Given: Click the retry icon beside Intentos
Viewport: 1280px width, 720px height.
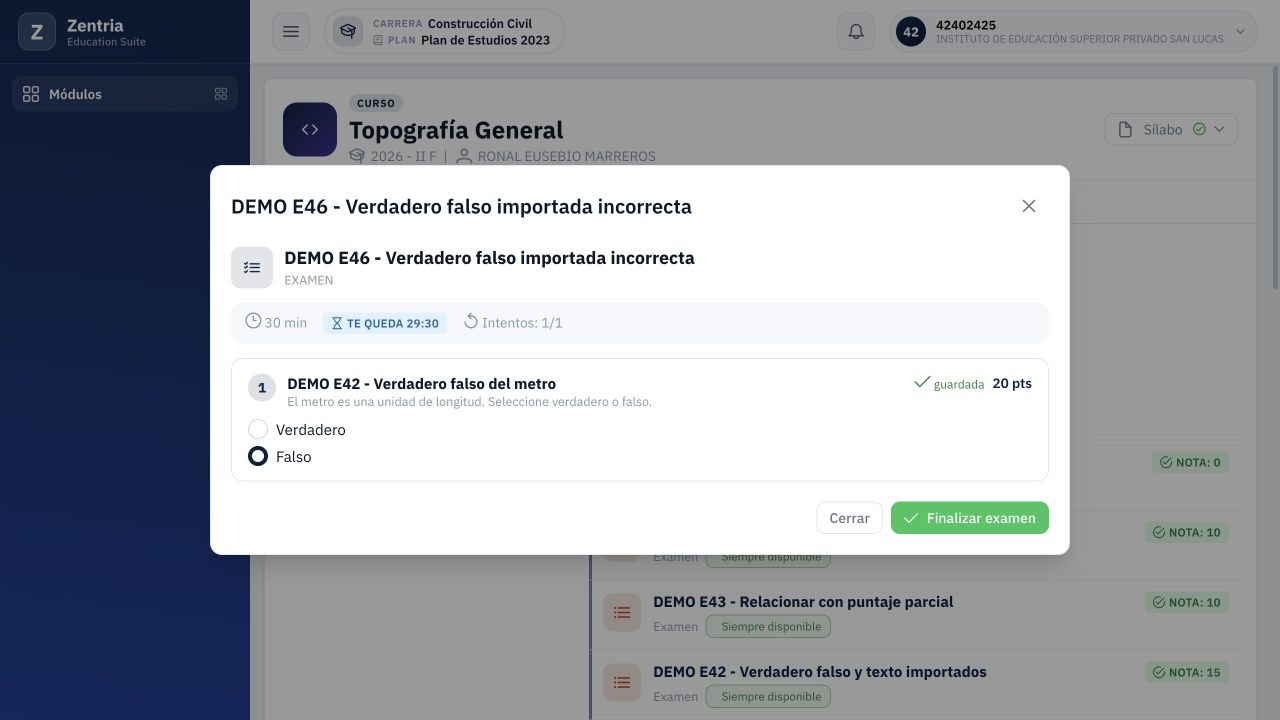Looking at the screenshot, I should [x=471, y=321].
